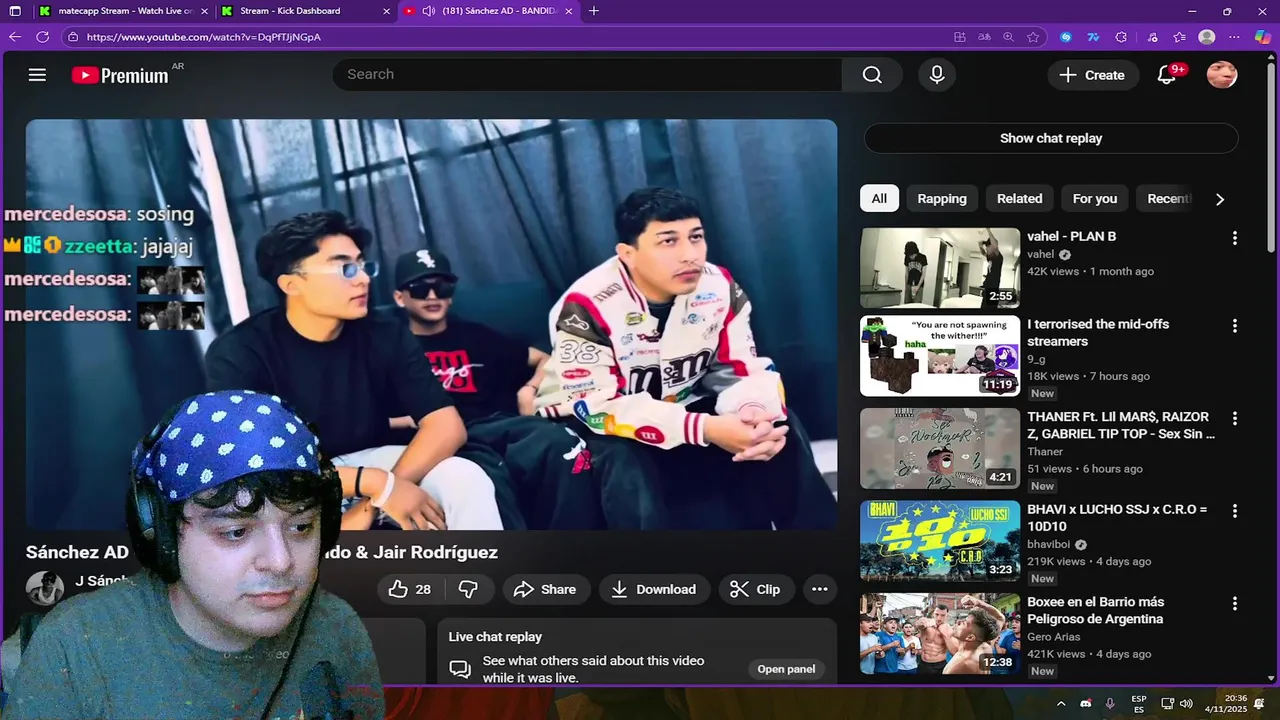Open BHAVI x LUCHO SSJ 10D10 thumbnail

(x=940, y=541)
